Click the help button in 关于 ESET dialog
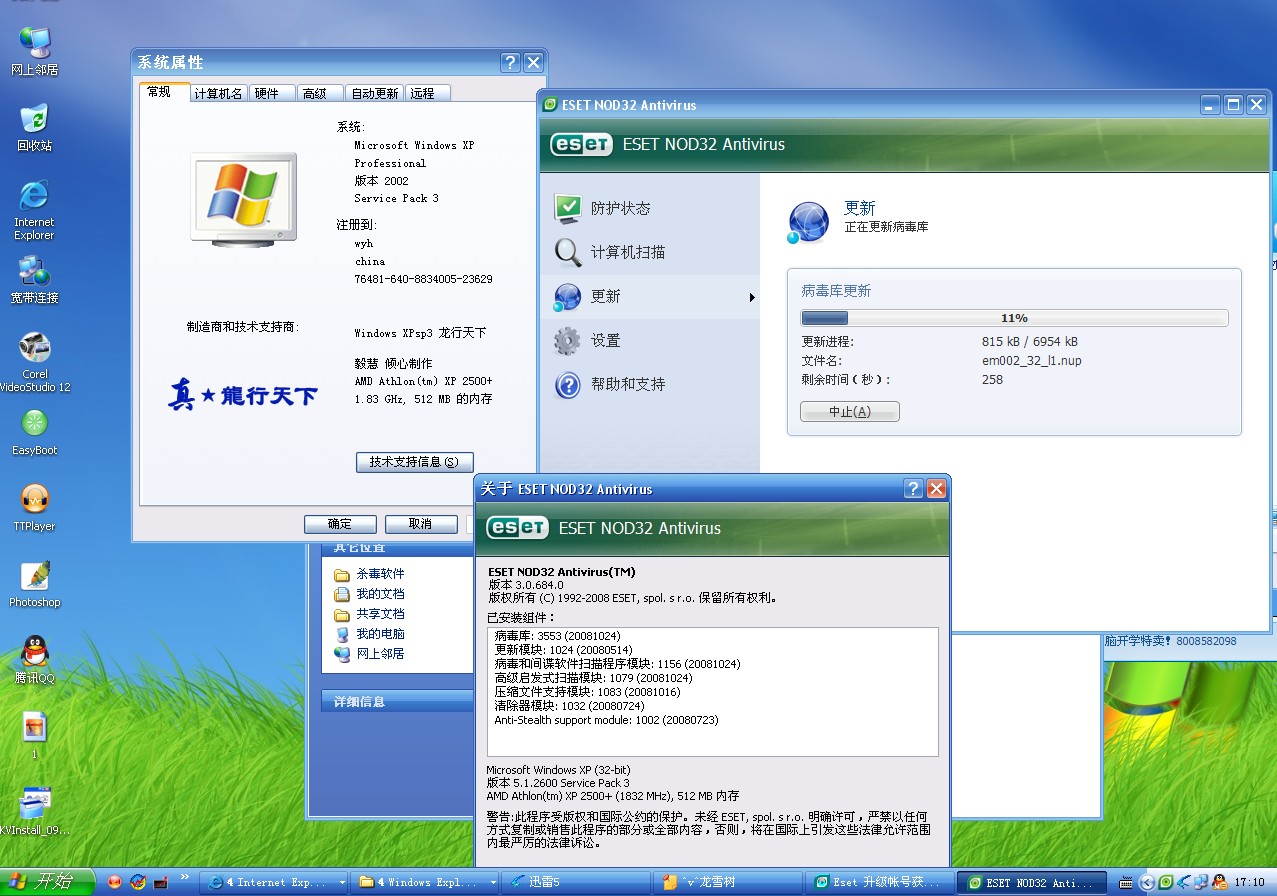Image resolution: width=1277 pixels, height=896 pixels. (913, 488)
